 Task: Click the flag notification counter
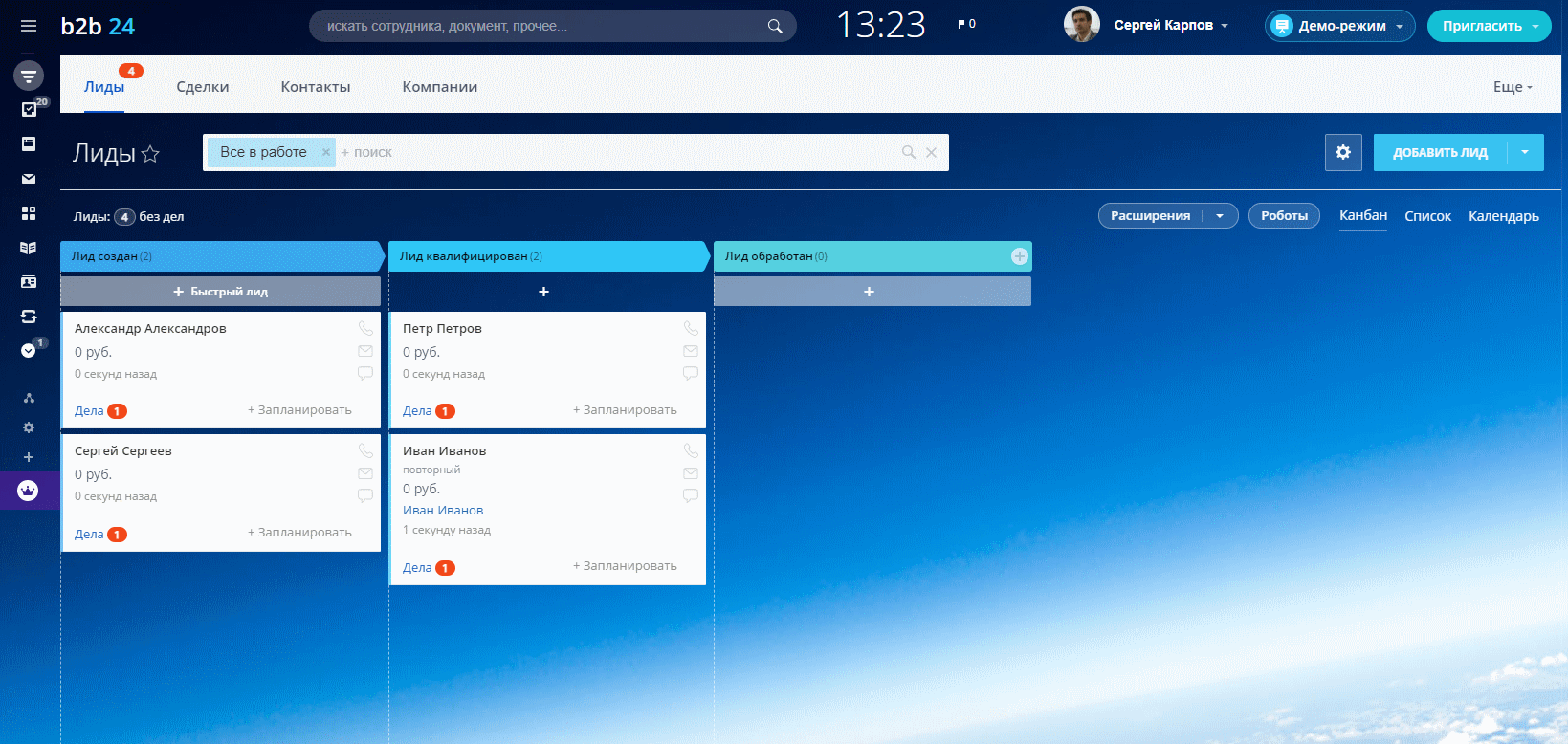[966, 24]
